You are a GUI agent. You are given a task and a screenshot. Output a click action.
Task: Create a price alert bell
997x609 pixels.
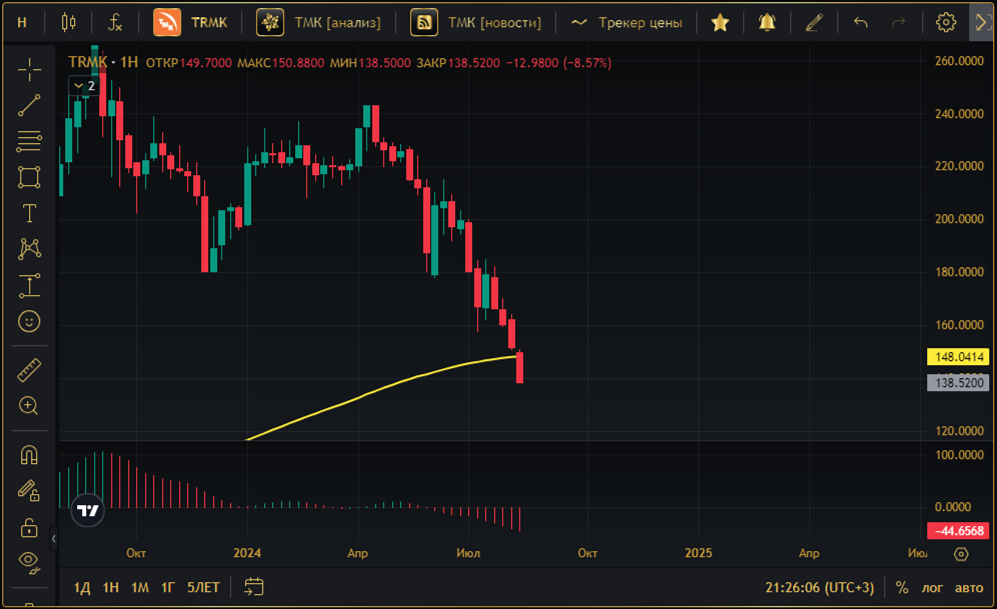pos(767,23)
